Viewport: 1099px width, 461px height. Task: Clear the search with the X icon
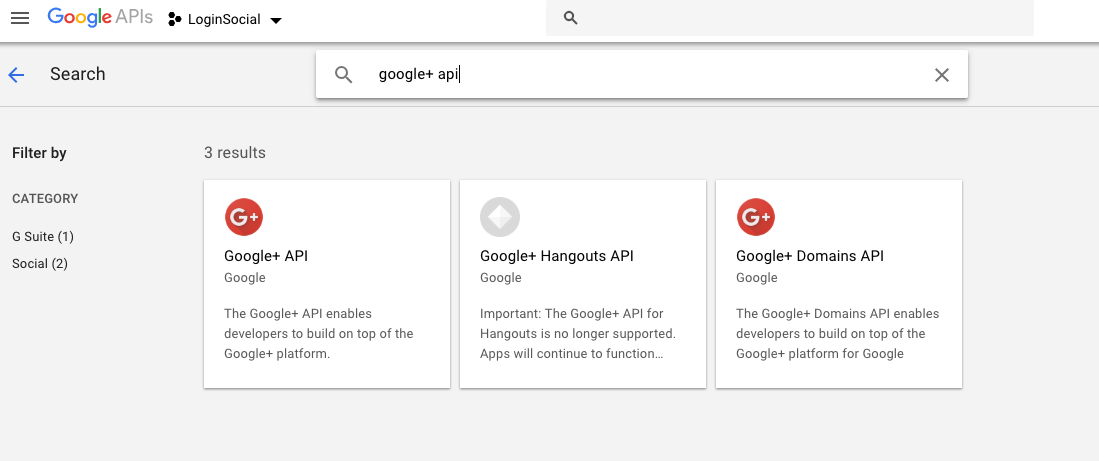pyautogui.click(x=941, y=75)
